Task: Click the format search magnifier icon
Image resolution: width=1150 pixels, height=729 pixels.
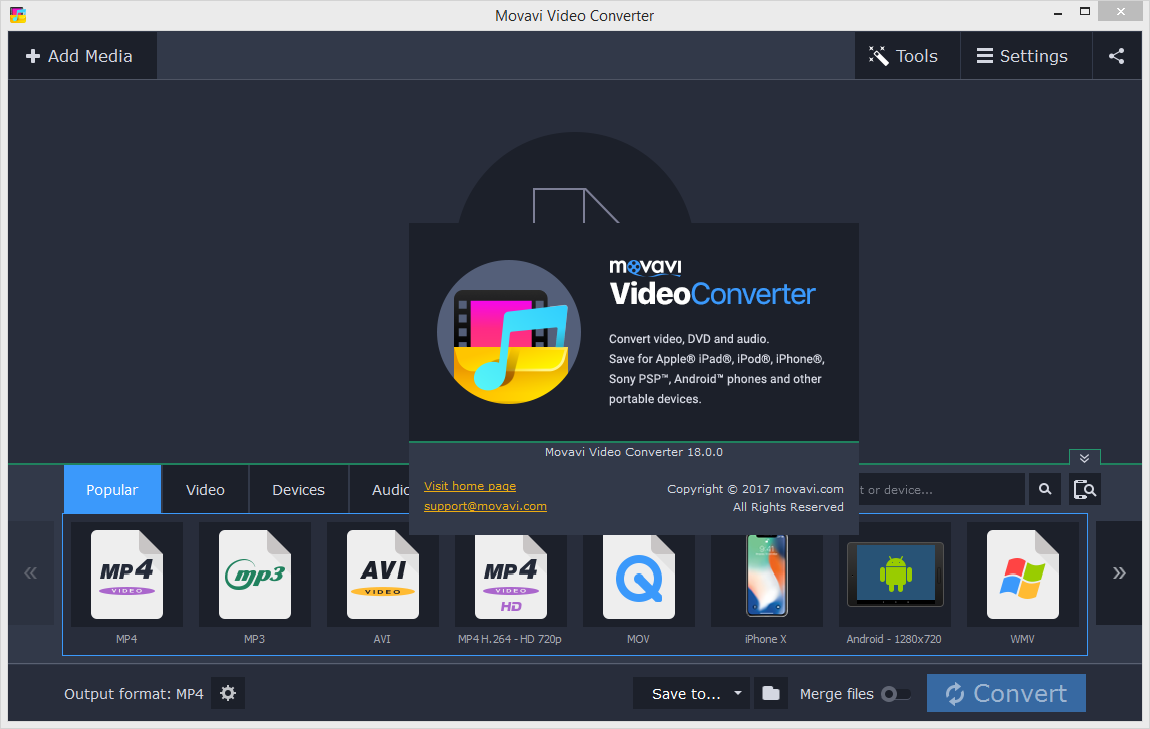Action: (x=1045, y=489)
